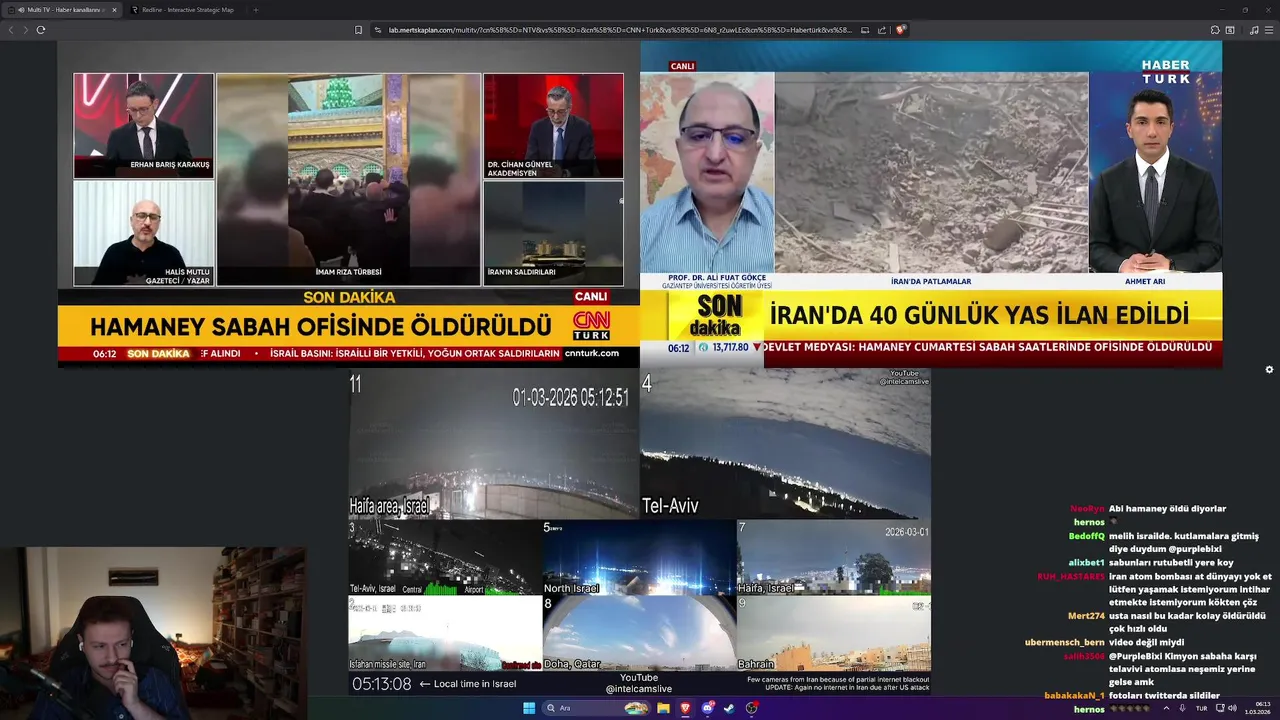Click the microphone tray icon

1182,708
